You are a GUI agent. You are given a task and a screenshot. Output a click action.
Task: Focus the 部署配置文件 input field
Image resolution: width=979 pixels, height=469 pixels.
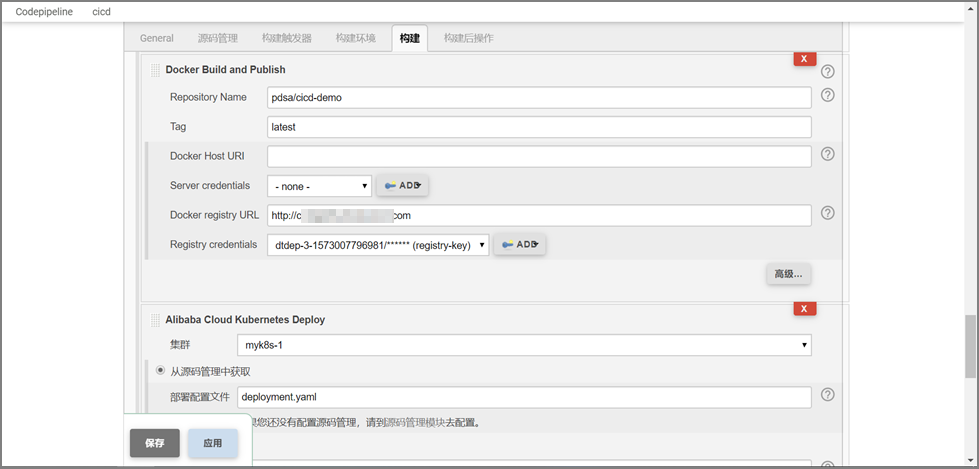point(524,397)
